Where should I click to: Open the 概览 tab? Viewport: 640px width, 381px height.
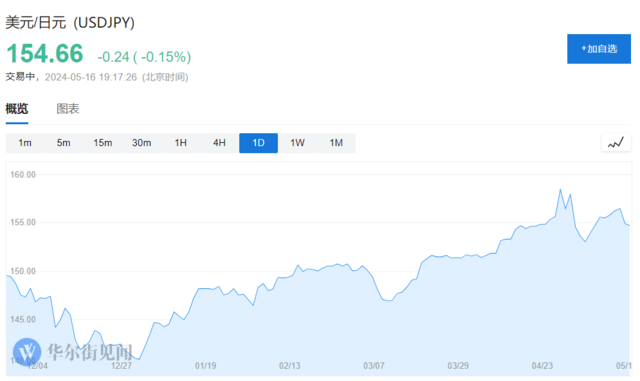(x=17, y=109)
